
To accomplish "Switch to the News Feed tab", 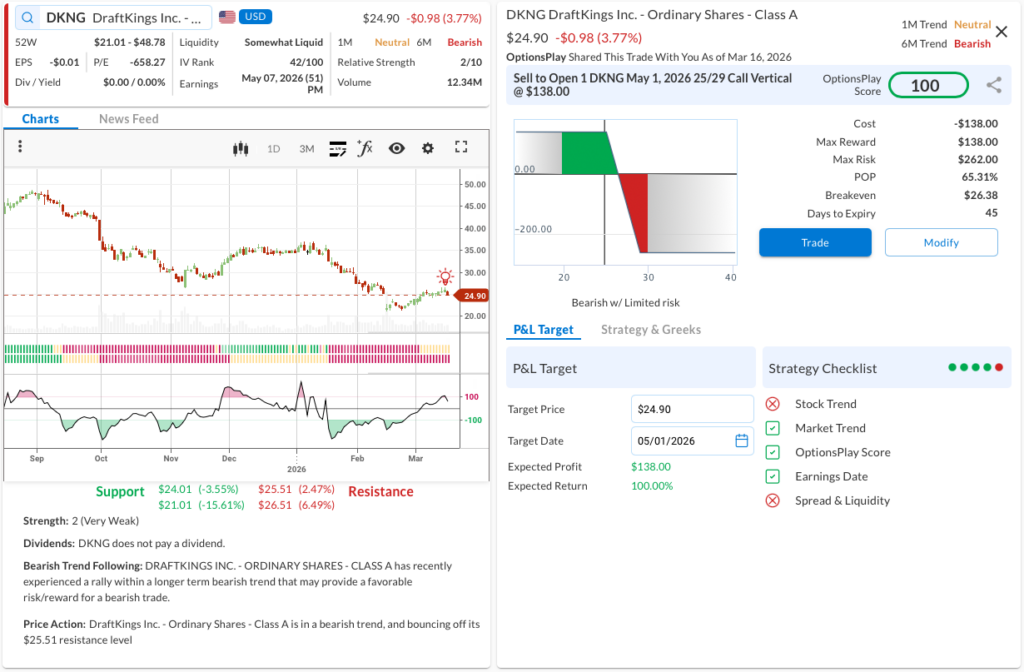I will 128,119.
